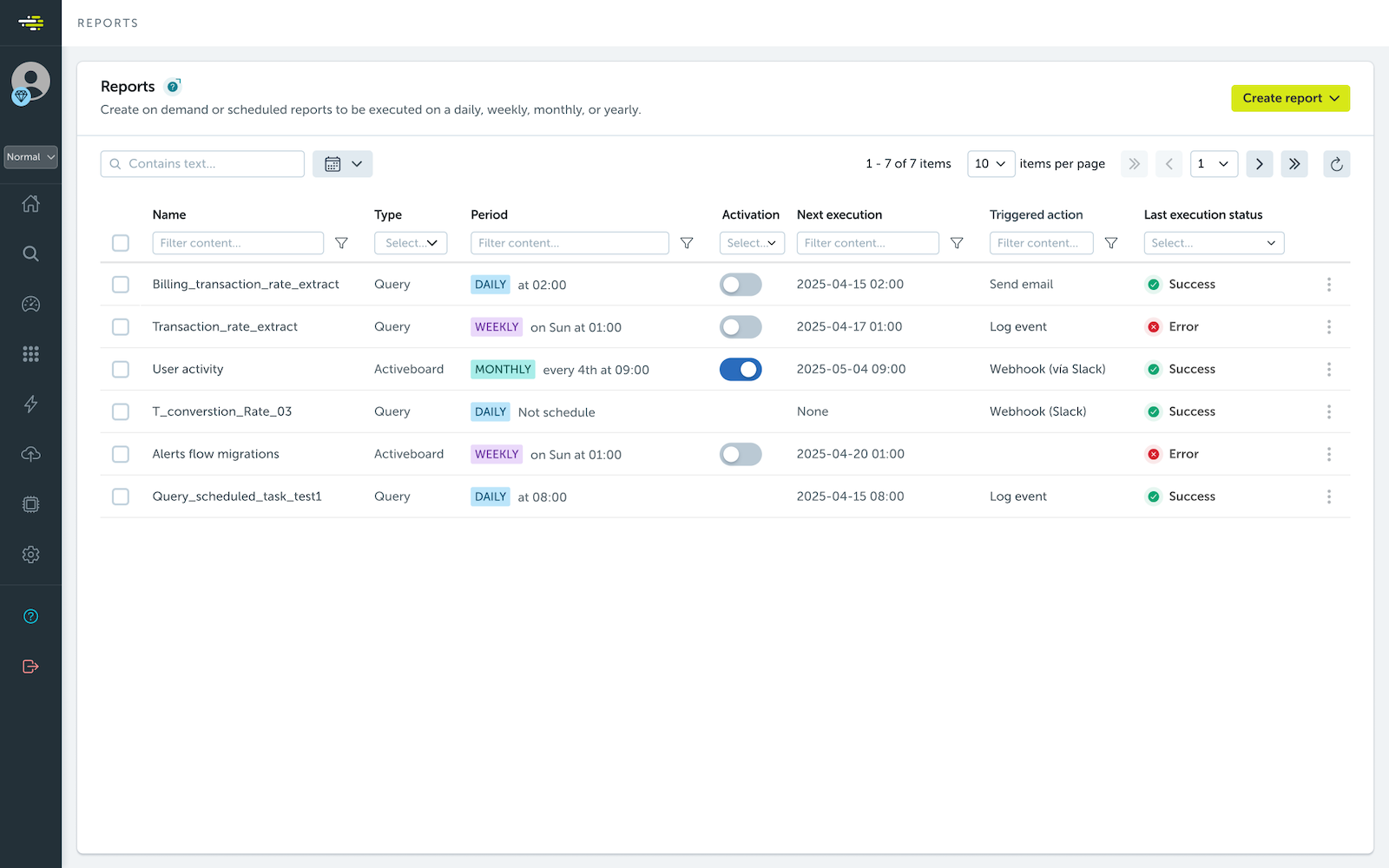Open the Home page from the sidebar

click(30, 203)
